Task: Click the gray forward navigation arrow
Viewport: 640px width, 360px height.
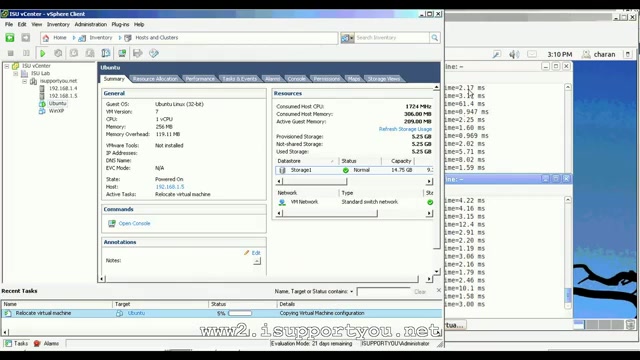Action: click(x=26, y=38)
